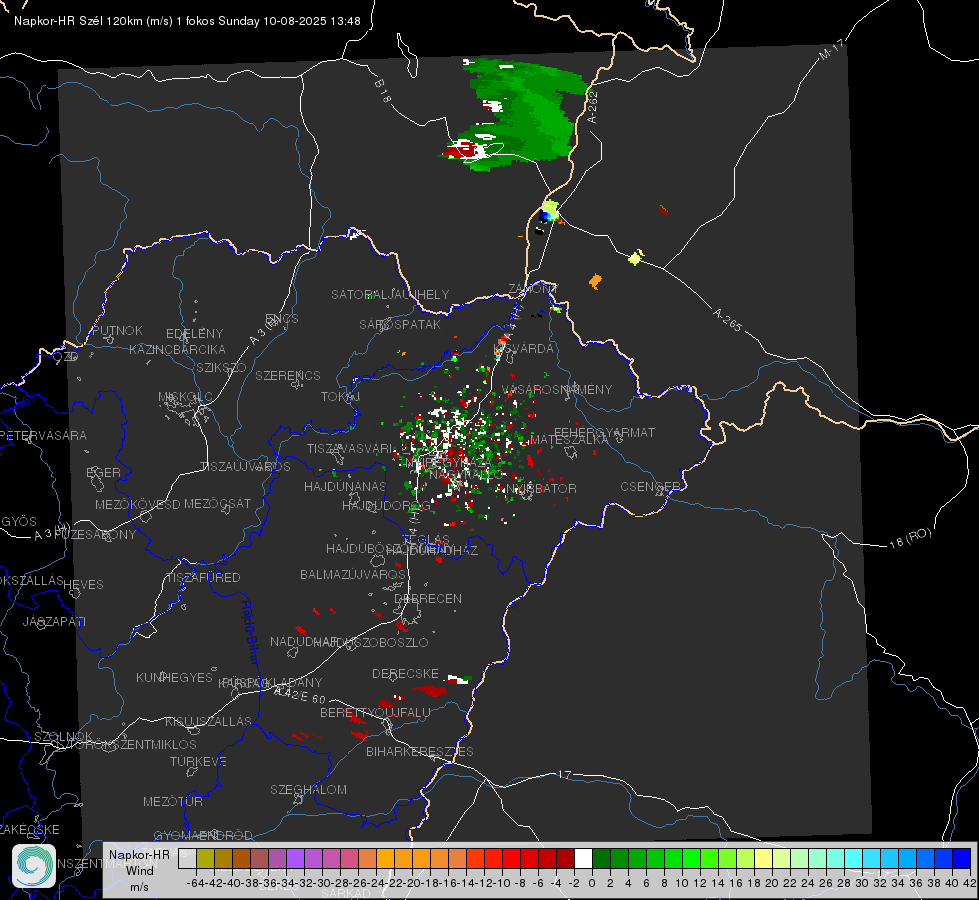The width and height of the screenshot is (979, 900).
Task: Click the PUTNOK town label
Action: [117, 330]
